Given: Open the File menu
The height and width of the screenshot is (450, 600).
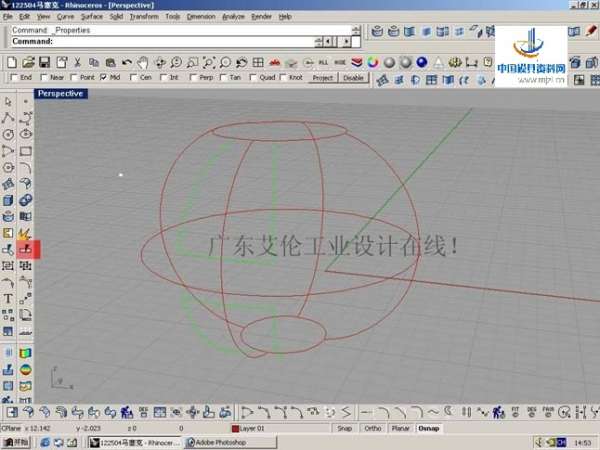Looking at the screenshot, I should point(8,16).
